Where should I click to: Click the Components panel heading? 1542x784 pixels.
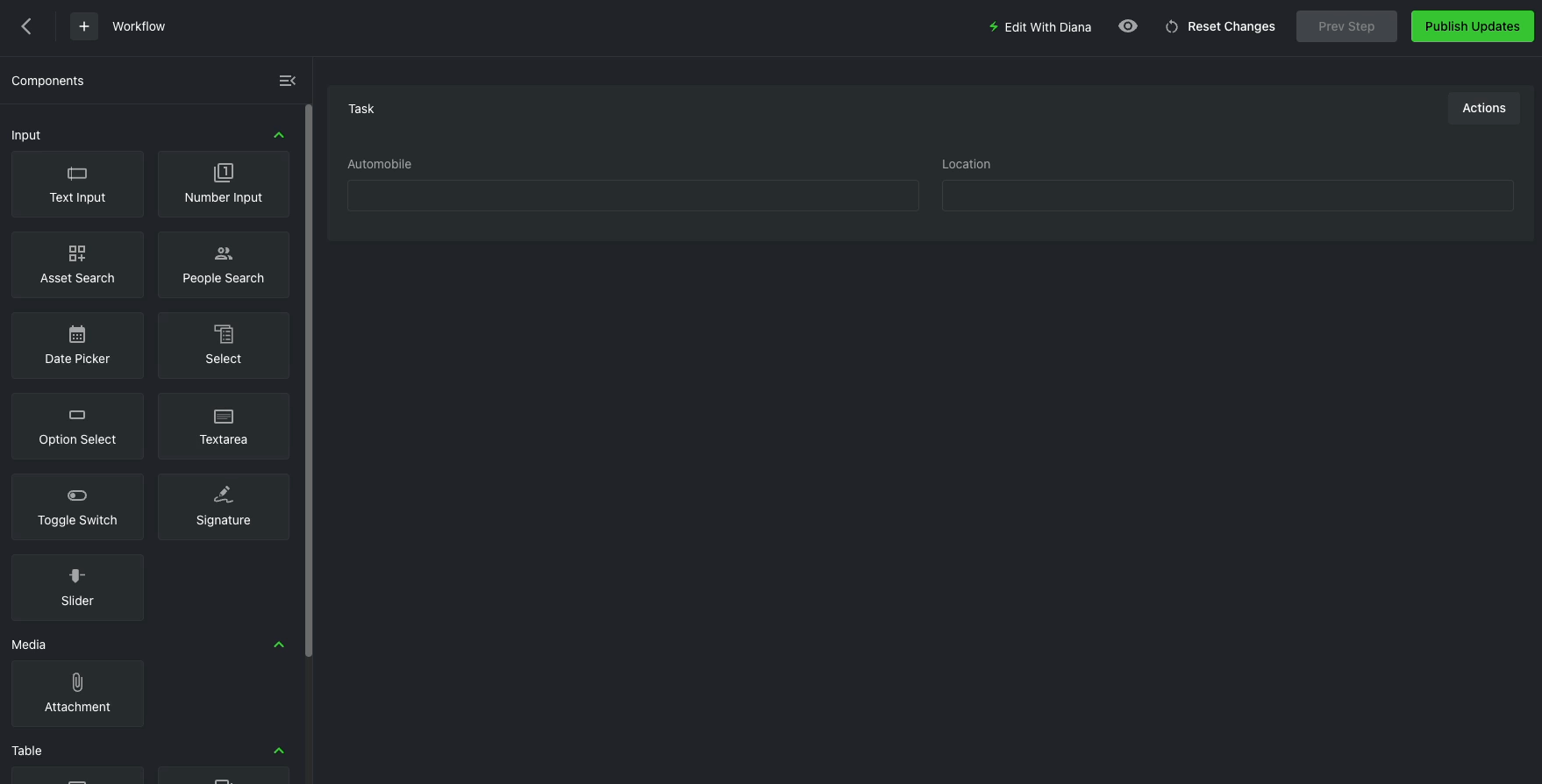click(47, 81)
